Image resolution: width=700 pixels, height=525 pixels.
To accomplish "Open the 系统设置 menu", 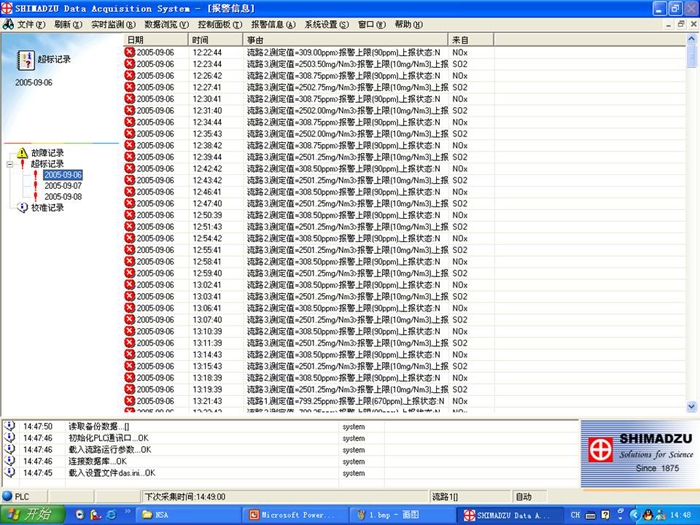I will coord(325,24).
